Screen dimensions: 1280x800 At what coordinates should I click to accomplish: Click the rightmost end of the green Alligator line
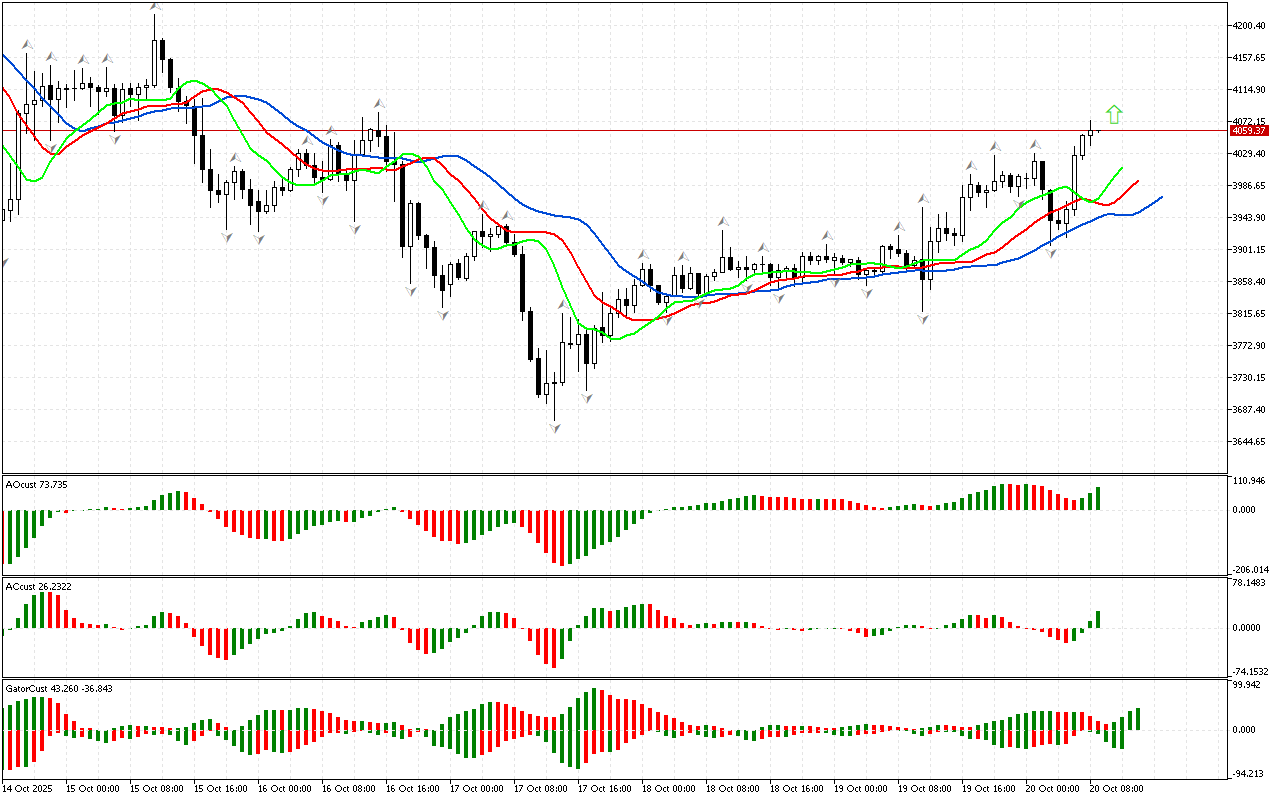[x=1122, y=169]
